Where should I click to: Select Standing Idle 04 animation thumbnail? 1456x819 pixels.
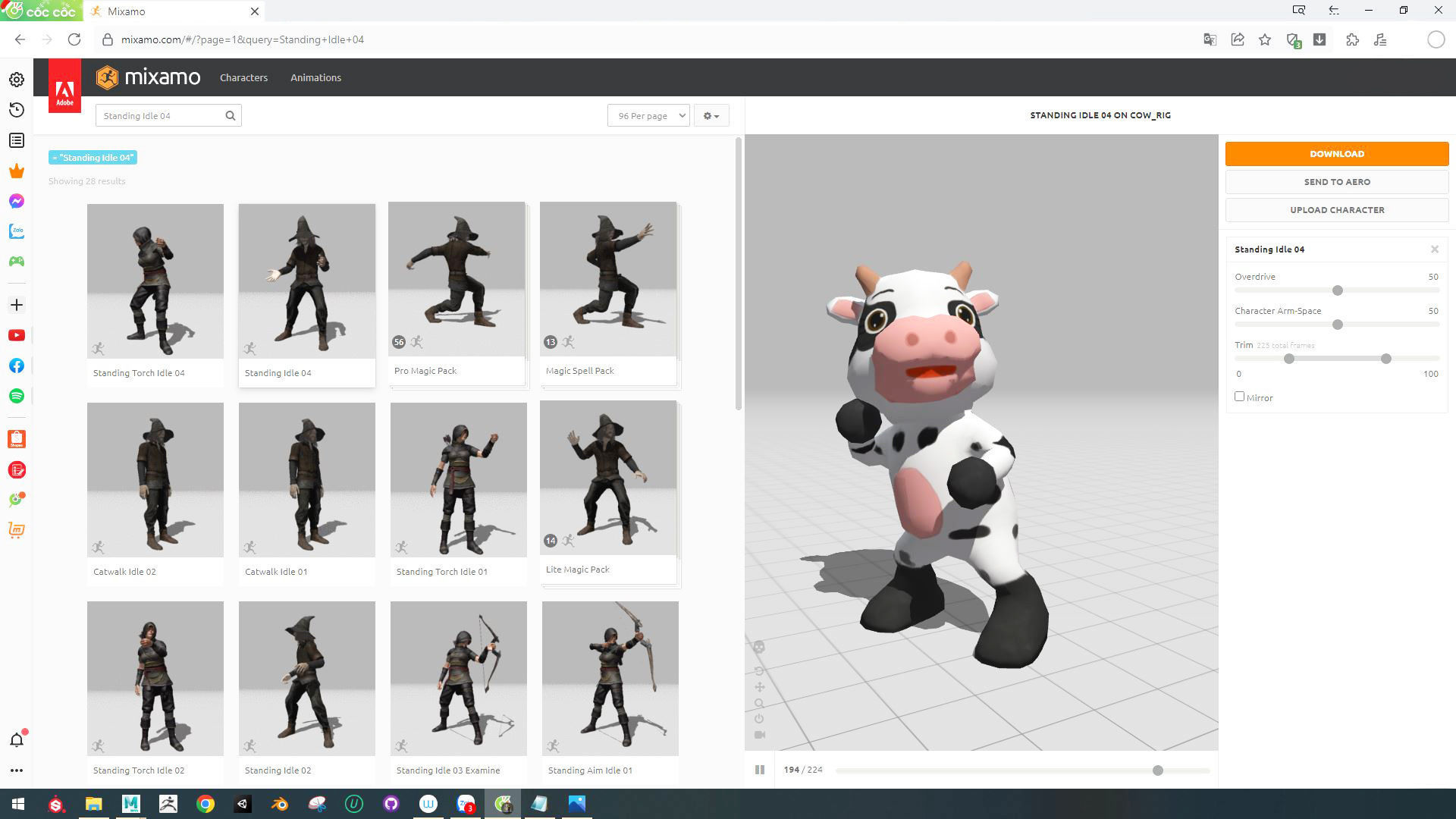click(307, 281)
